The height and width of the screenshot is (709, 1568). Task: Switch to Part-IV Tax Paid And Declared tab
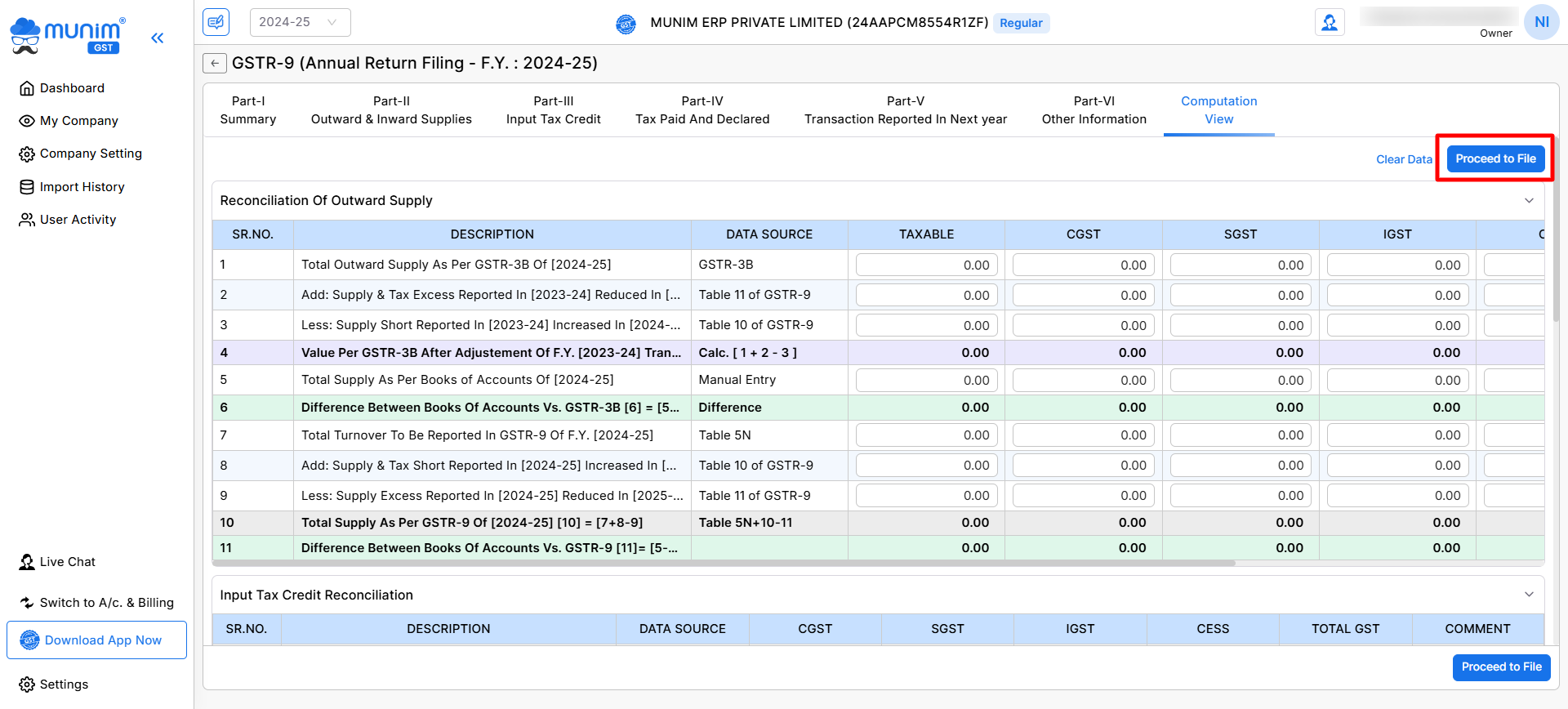pos(702,110)
